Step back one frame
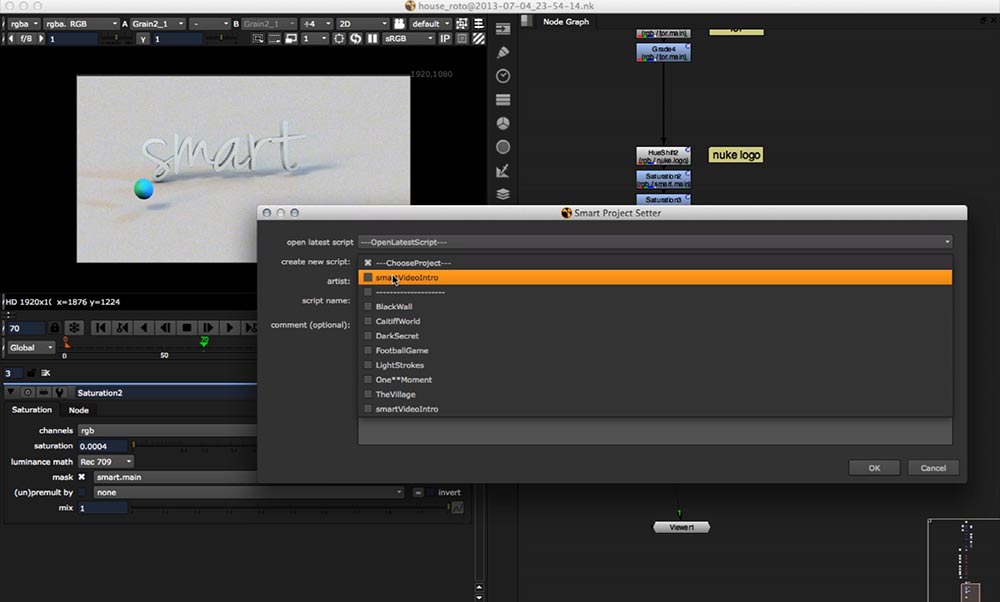The height and width of the screenshot is (602, 1000). coord(165,328)
